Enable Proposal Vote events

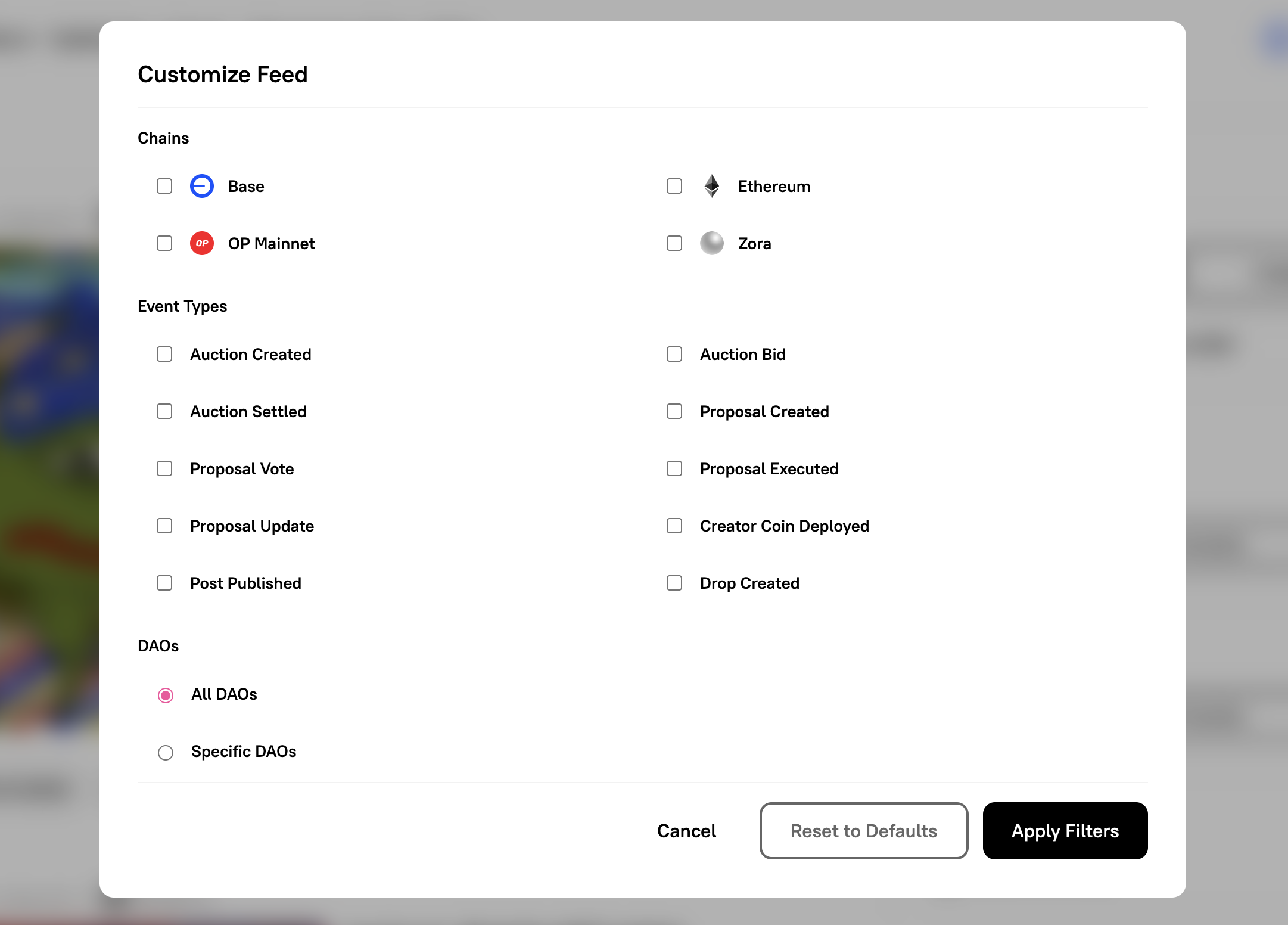(x=164, y=468)
